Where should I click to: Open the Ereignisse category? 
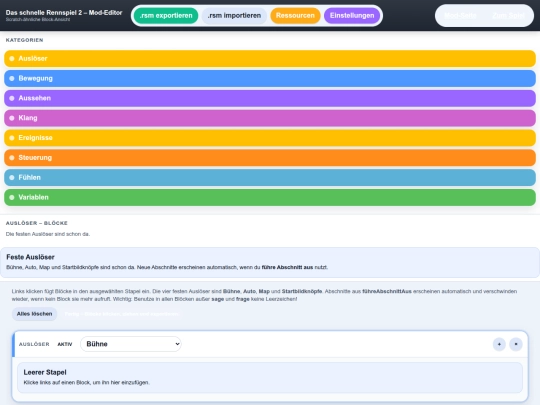click(x=270, y=138)
